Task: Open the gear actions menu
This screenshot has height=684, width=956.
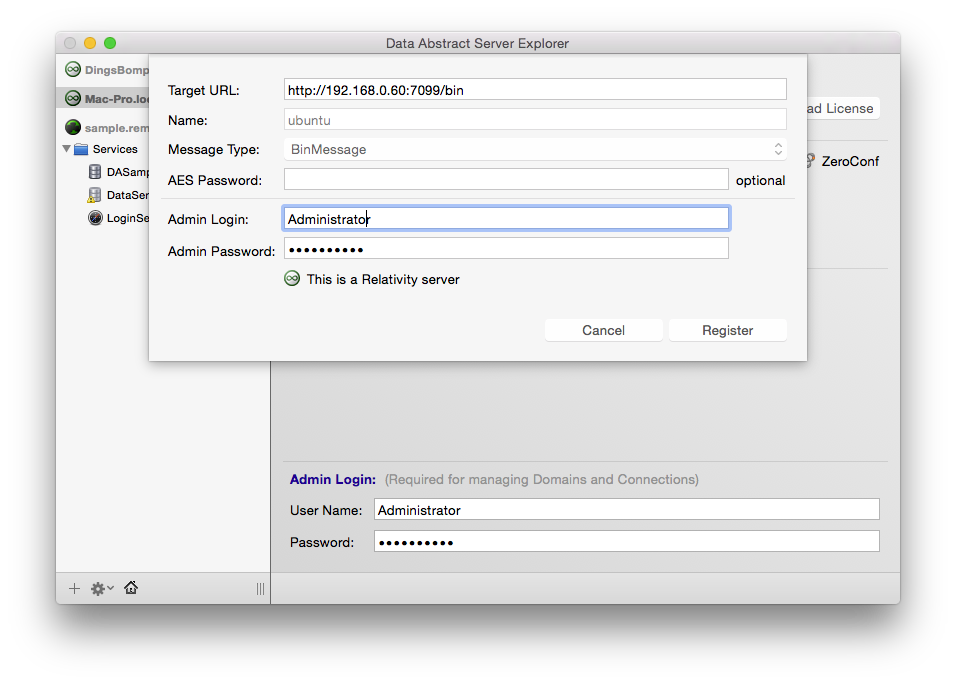Action: 102,588
